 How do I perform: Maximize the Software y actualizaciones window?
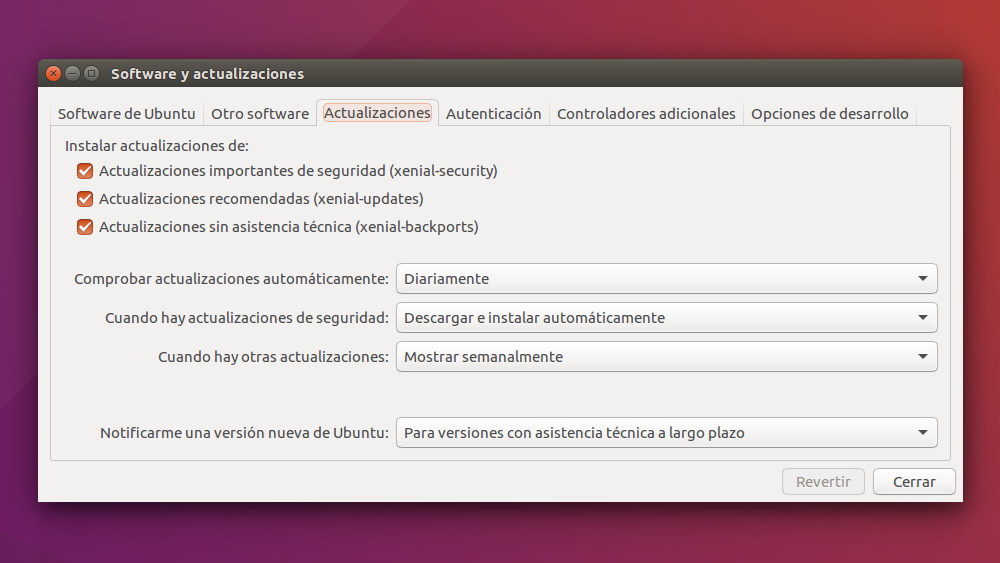tap(92, 73)
